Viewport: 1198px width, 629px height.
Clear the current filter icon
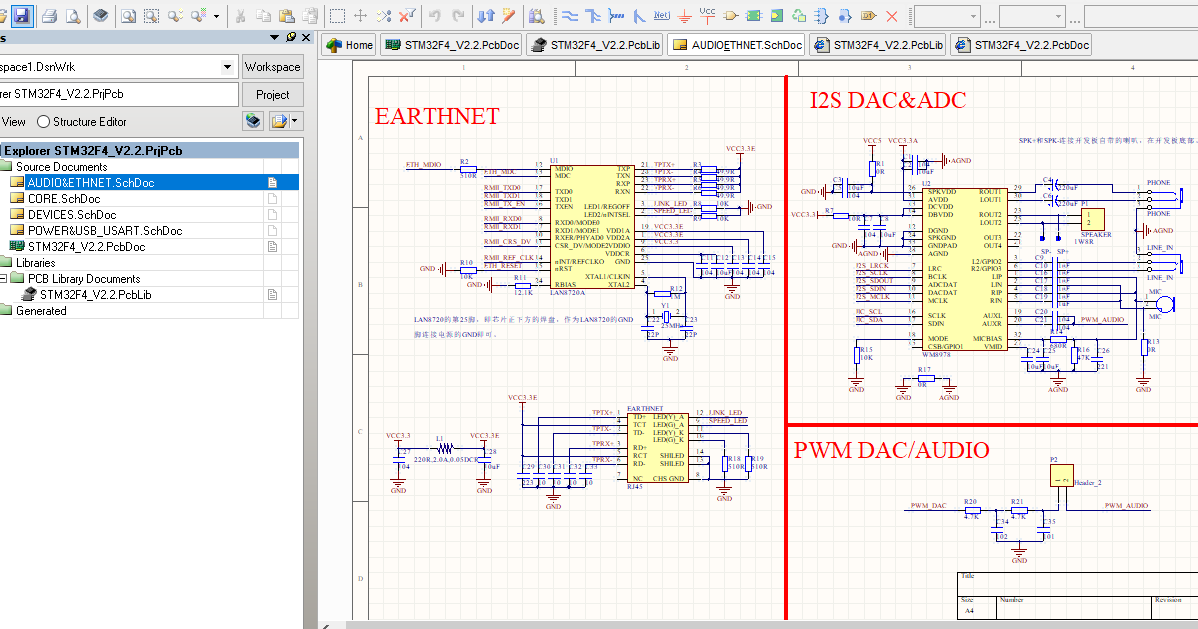tap(408, 15)
